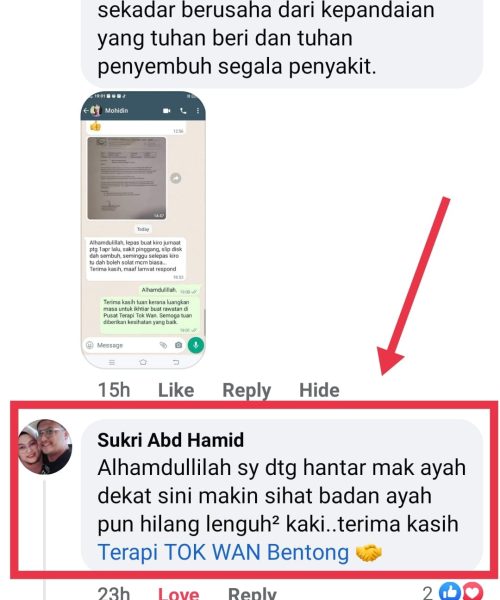This screenshot has height=600, width=500.
Task: Click the red heart reaction icon
Action: pos(473,591)
